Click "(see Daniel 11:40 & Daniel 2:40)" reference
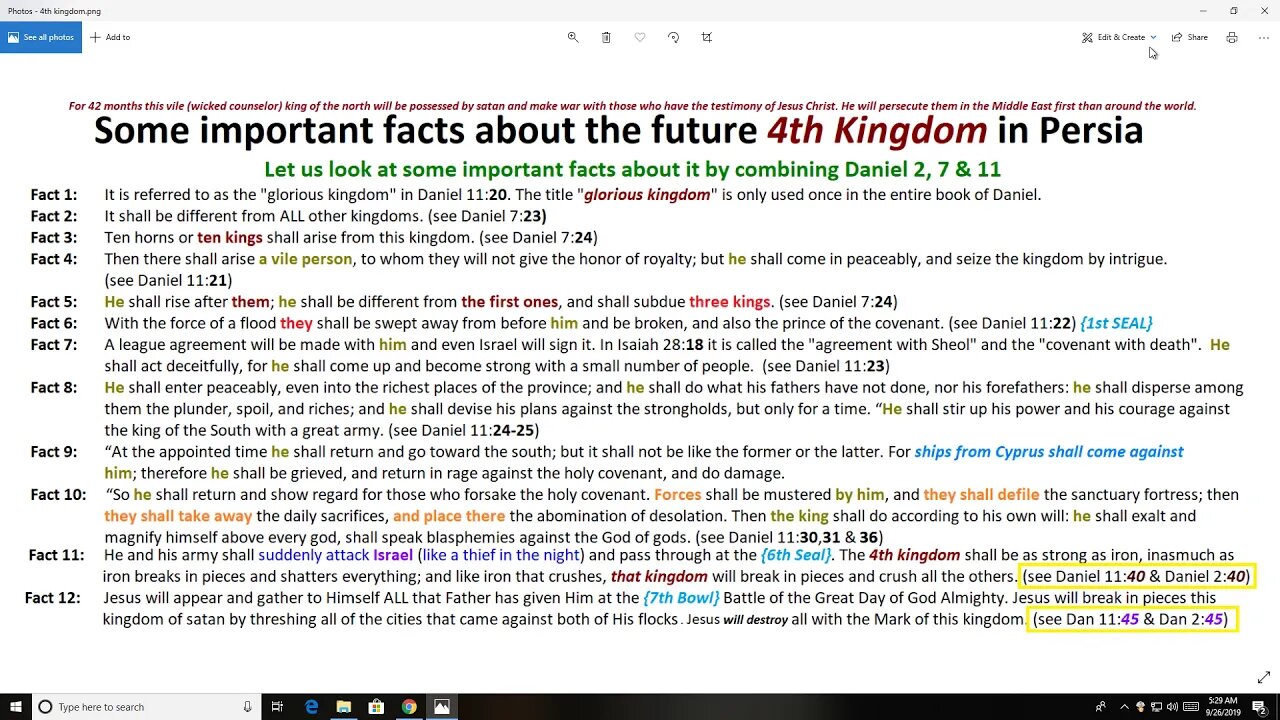Viewport: 1280px width, 720px height. (1136, 577)
